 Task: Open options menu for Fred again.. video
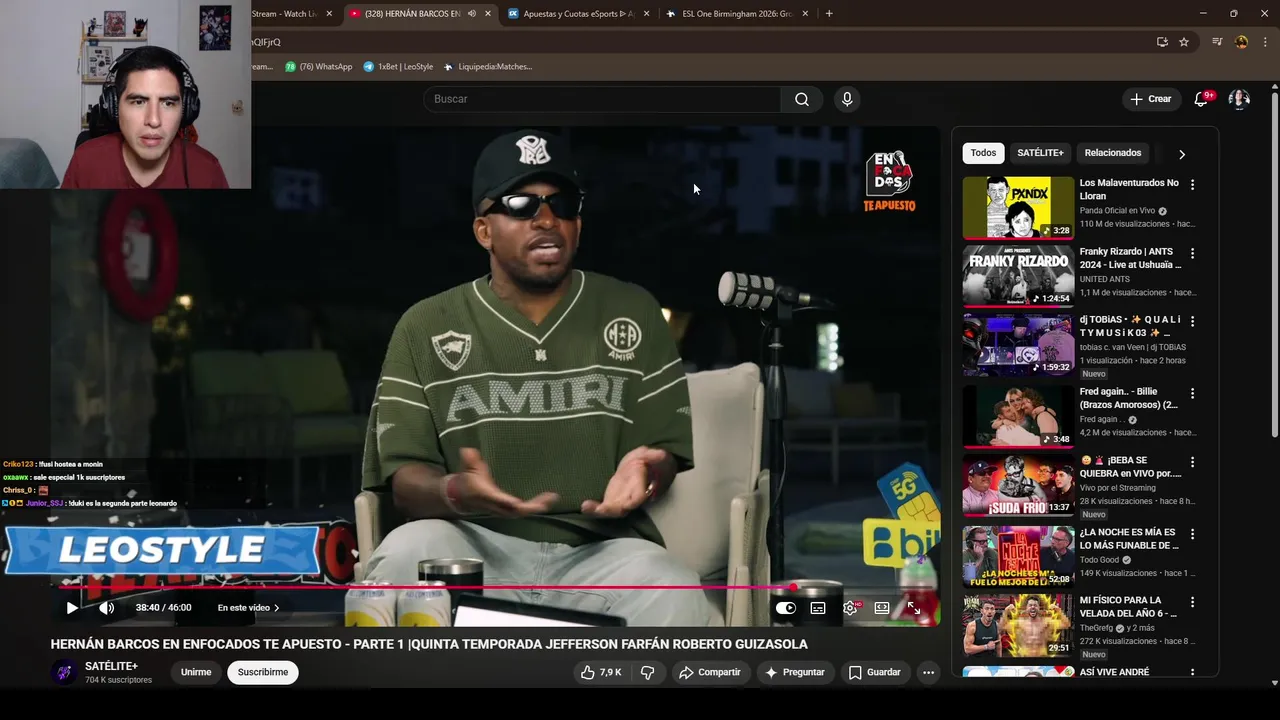(x=1192, y=394)
